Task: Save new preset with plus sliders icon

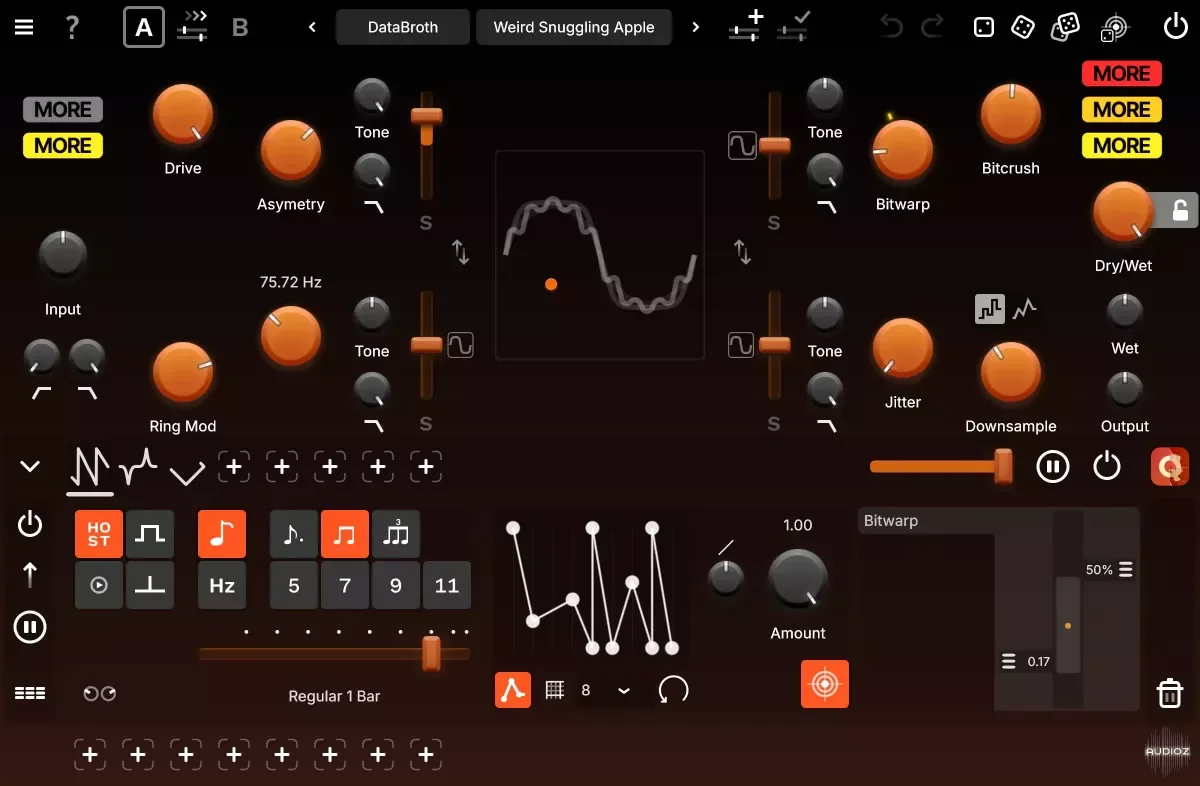Action: (x=745, y=26)
